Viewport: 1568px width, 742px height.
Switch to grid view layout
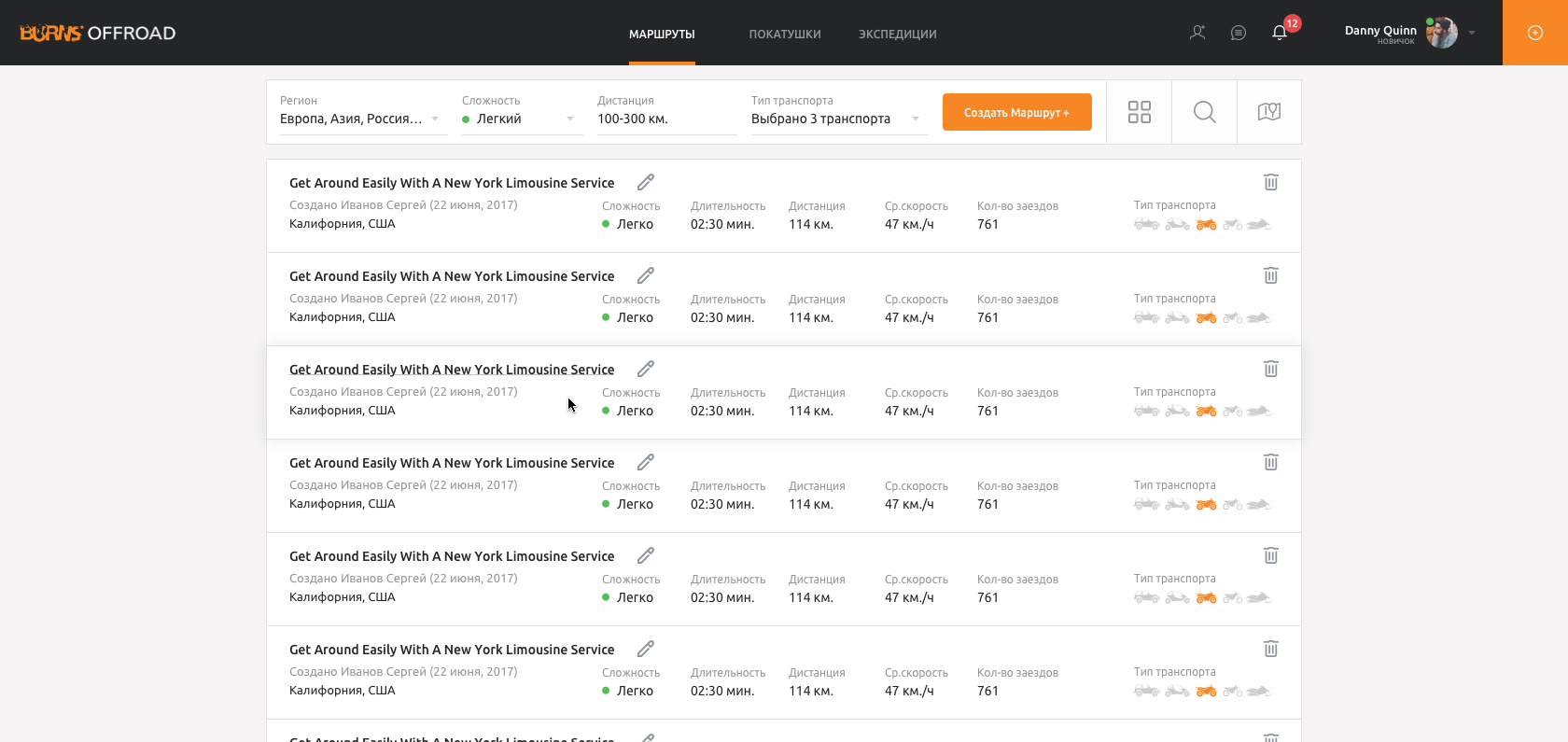pyautogui.click(x=1139, y=112)
